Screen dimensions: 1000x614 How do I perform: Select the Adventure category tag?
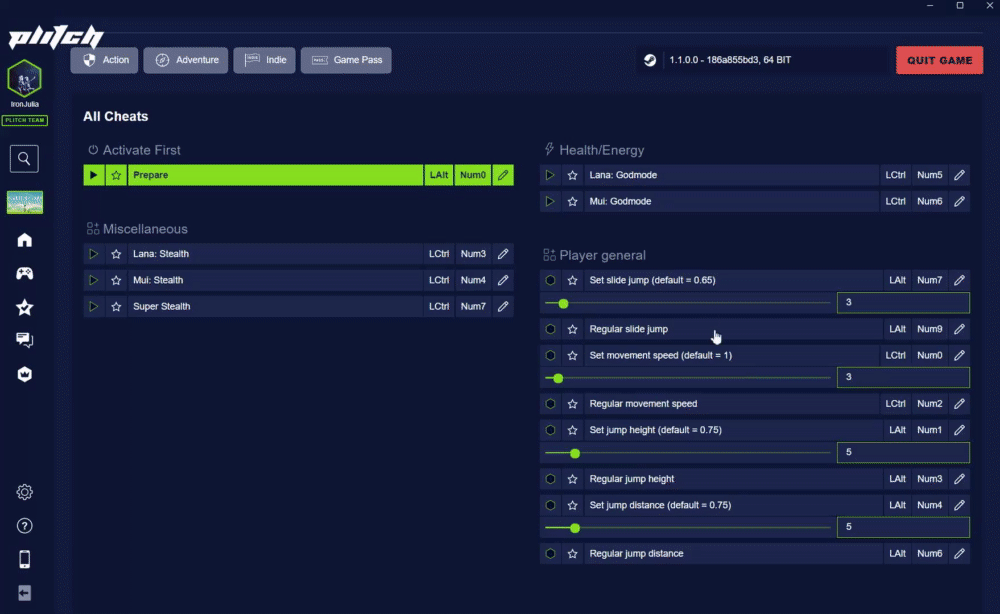tap(186, 60)
